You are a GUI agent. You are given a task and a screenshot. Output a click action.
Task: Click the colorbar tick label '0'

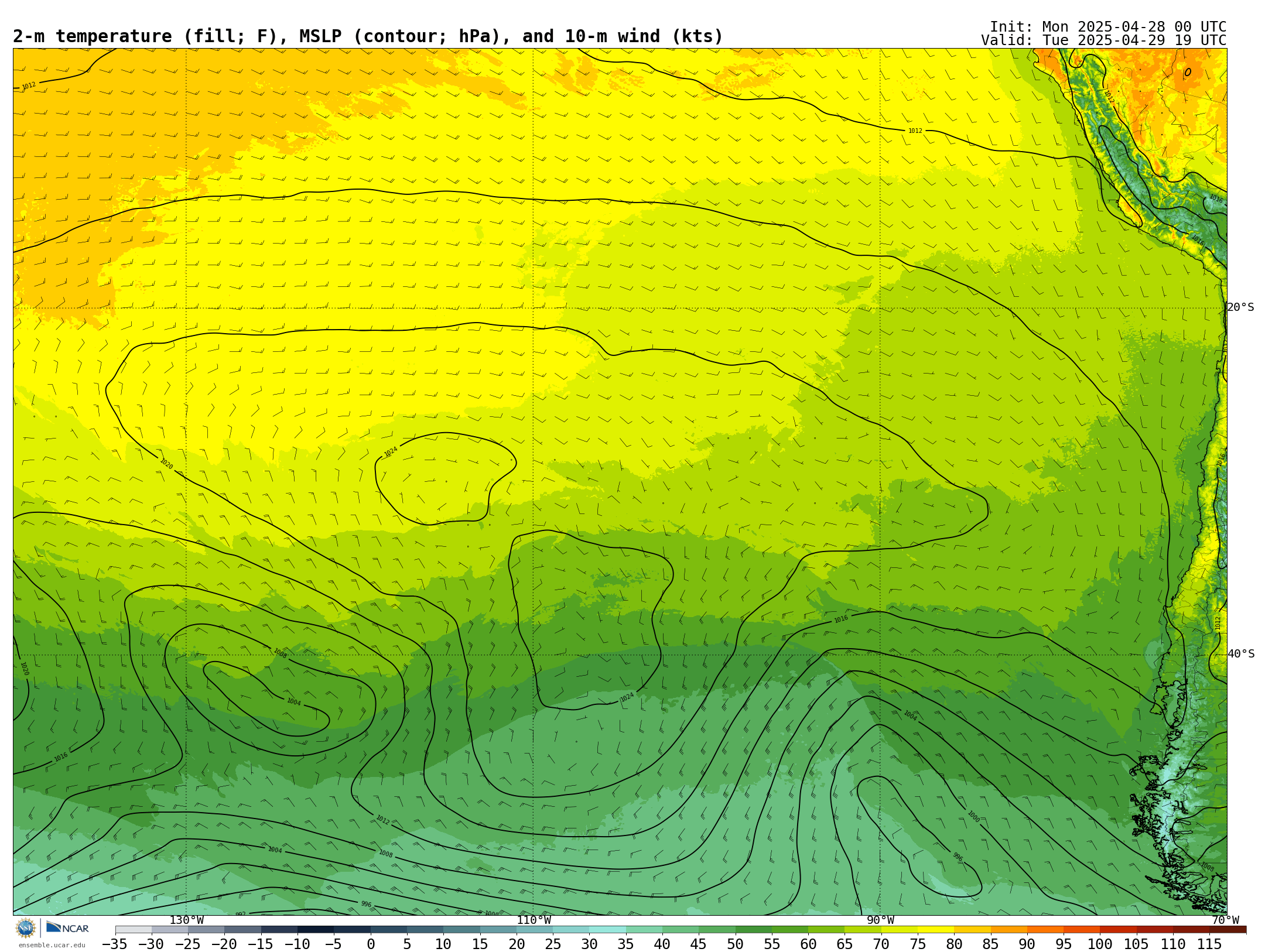point(371,944)
